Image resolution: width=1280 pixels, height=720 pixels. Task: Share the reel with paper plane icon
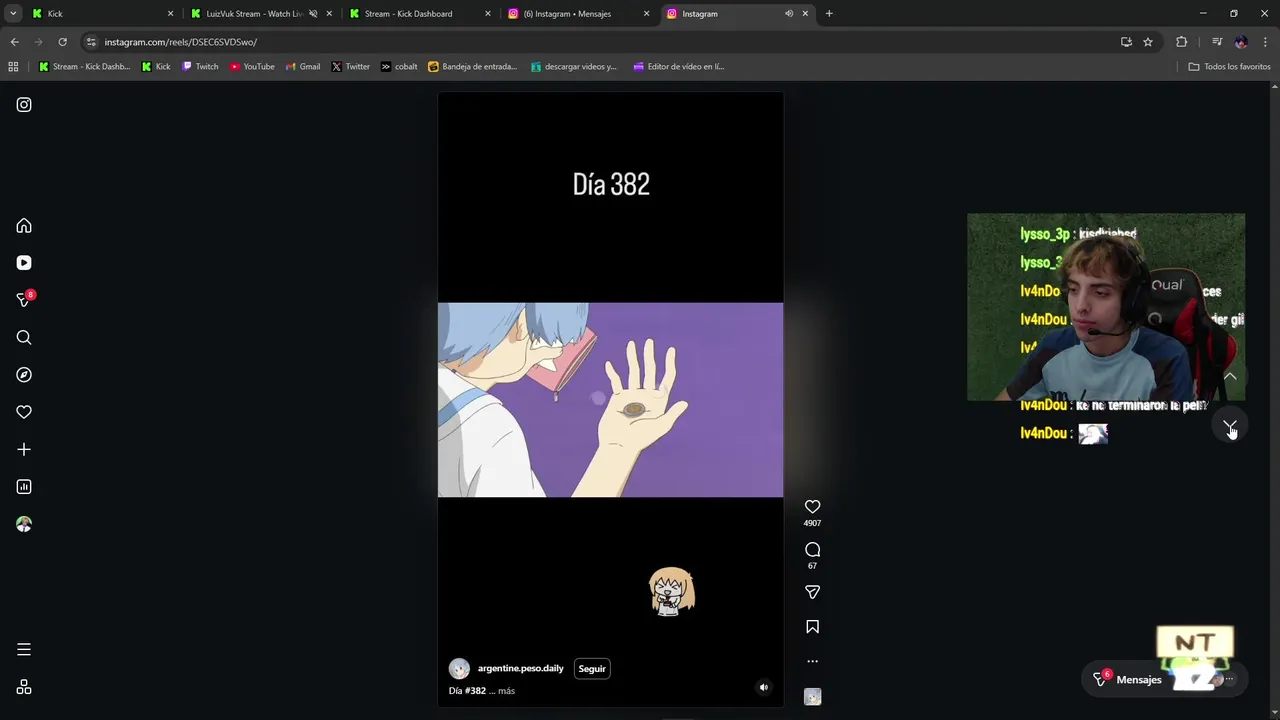click(812, 592)
